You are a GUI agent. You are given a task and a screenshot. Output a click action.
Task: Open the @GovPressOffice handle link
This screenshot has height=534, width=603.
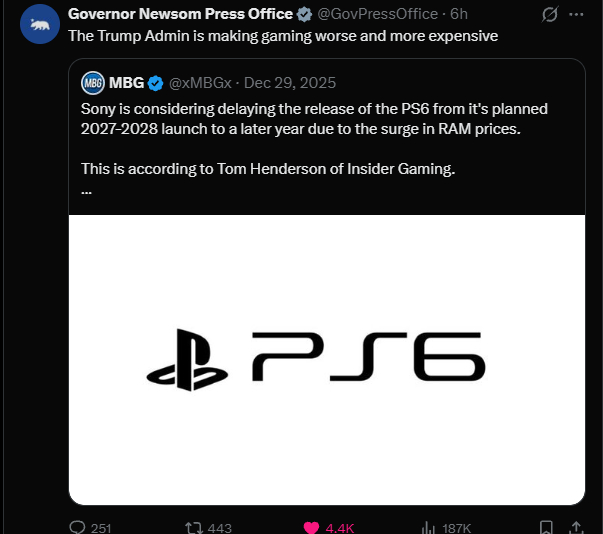pos(377,14)
